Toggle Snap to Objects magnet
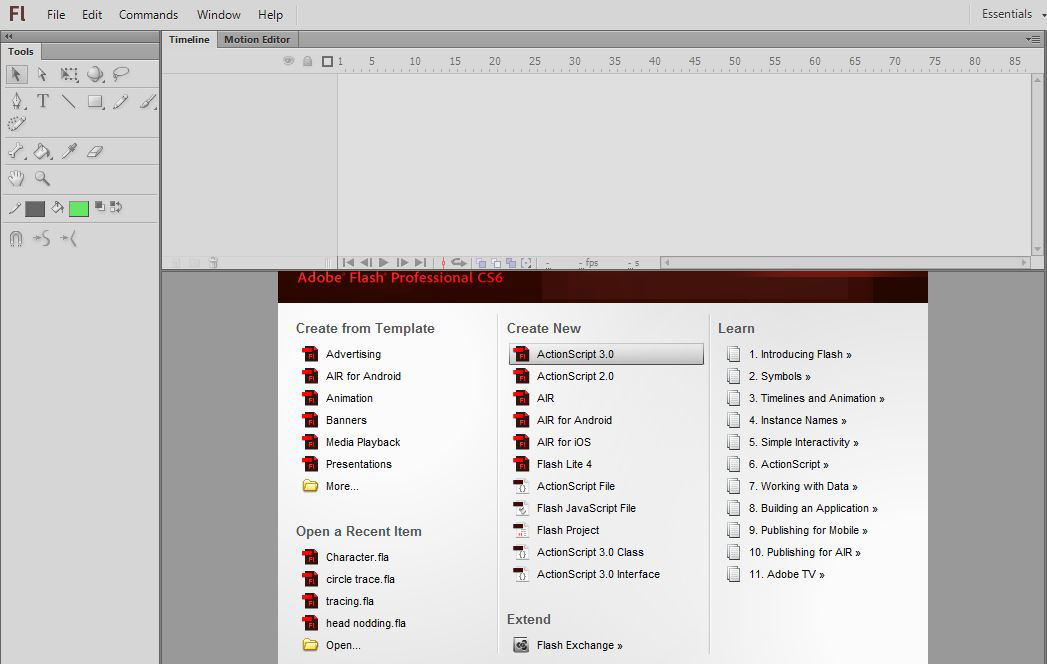The height and width of the screenshot is (664, 1047). pos(16,238)
